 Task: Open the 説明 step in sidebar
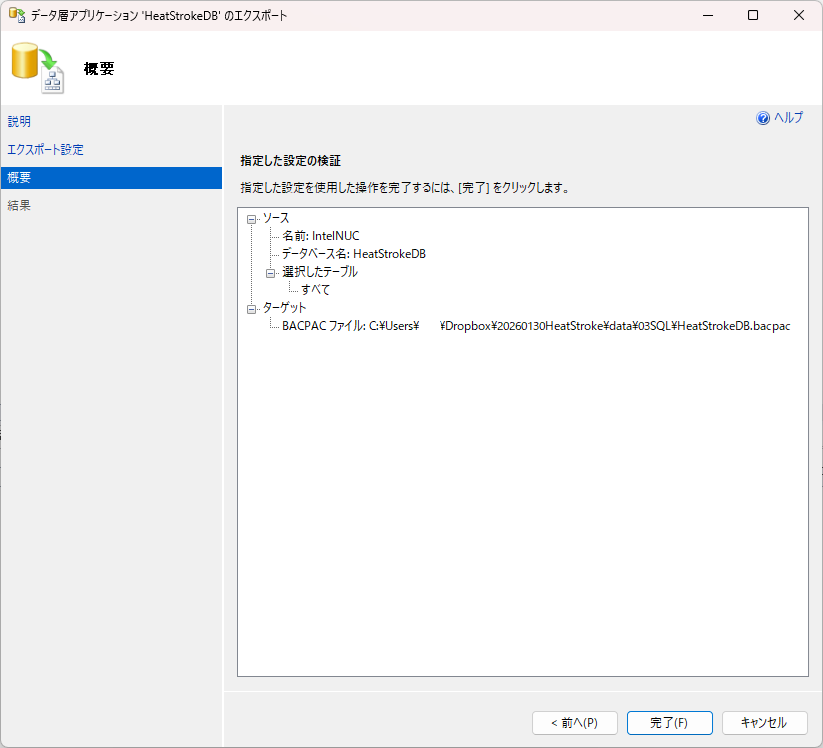(x=19, y=122)
